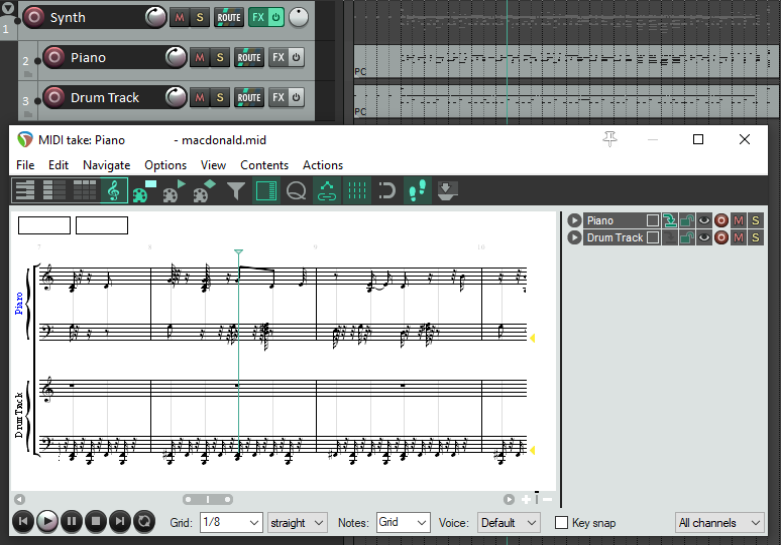
Task: Click the quantize Q icon
Action: pyautogui.click(x=296, y=190)
